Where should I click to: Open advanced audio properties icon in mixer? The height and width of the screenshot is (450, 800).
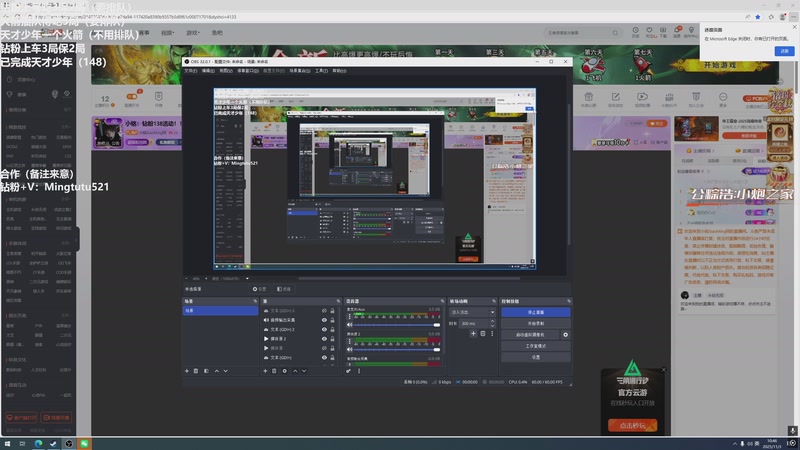point(348,371)
